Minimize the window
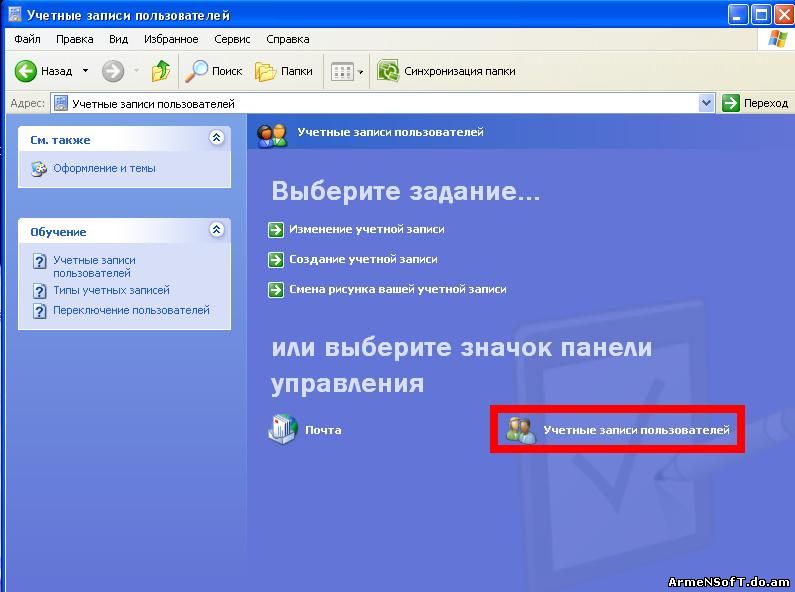The height and width of the screenshot is (592, 795). coord(737,15)
